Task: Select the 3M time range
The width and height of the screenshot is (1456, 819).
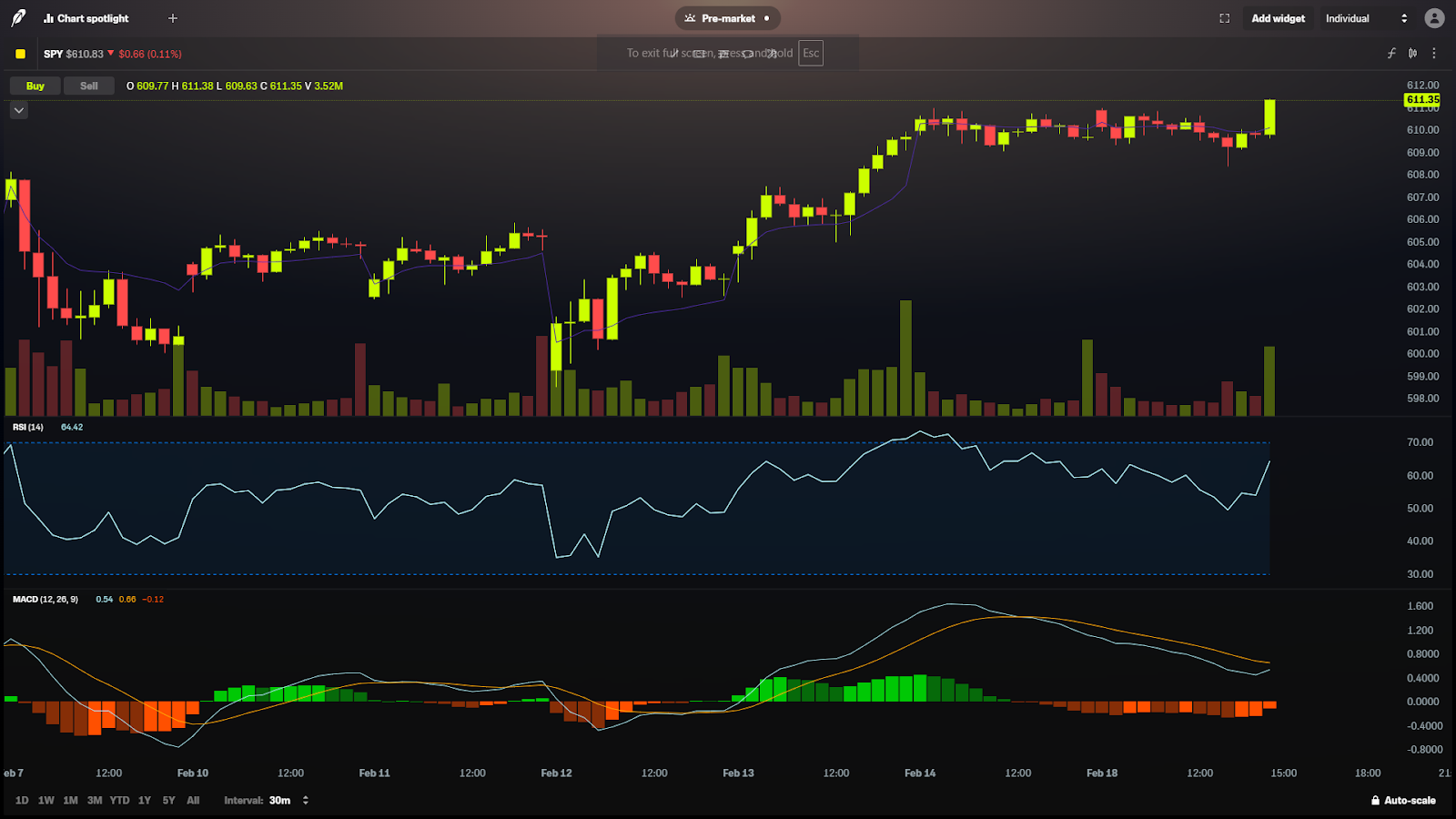Action: pyautogui.click(x=95, y=801)
